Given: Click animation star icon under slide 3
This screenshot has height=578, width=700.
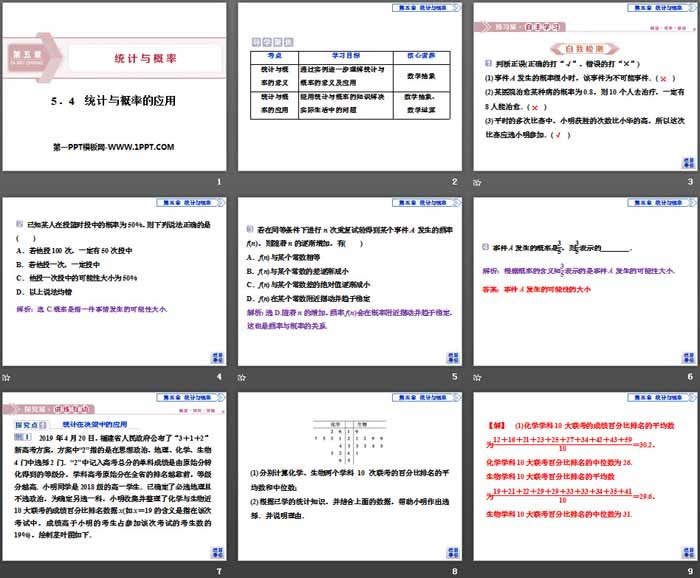Looking at the screenshot, I should point(477,182).
